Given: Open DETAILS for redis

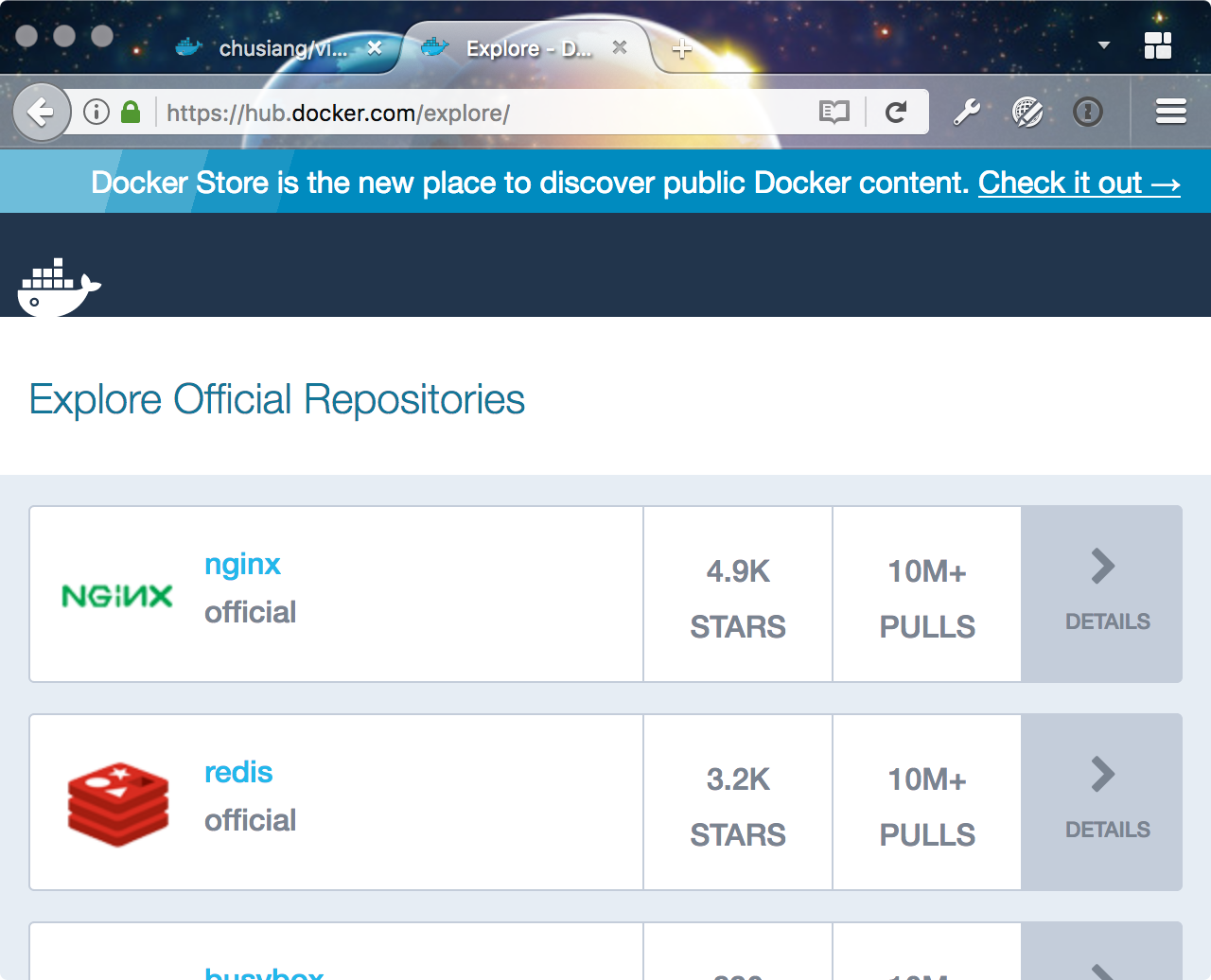Looking at the screenshot, I should (x=1107, y=830).
